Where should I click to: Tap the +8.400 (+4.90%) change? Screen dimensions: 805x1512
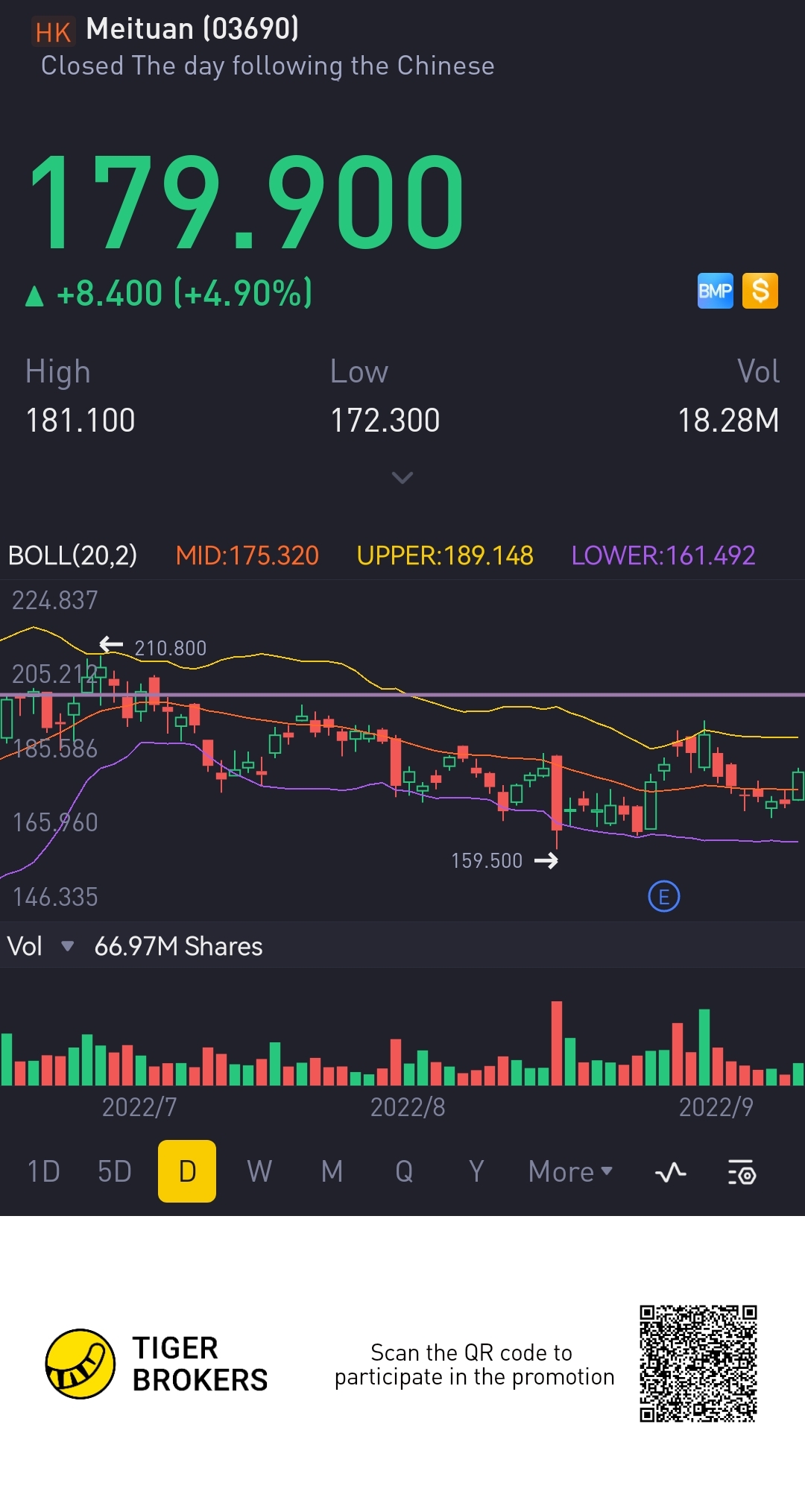point(184,293)
